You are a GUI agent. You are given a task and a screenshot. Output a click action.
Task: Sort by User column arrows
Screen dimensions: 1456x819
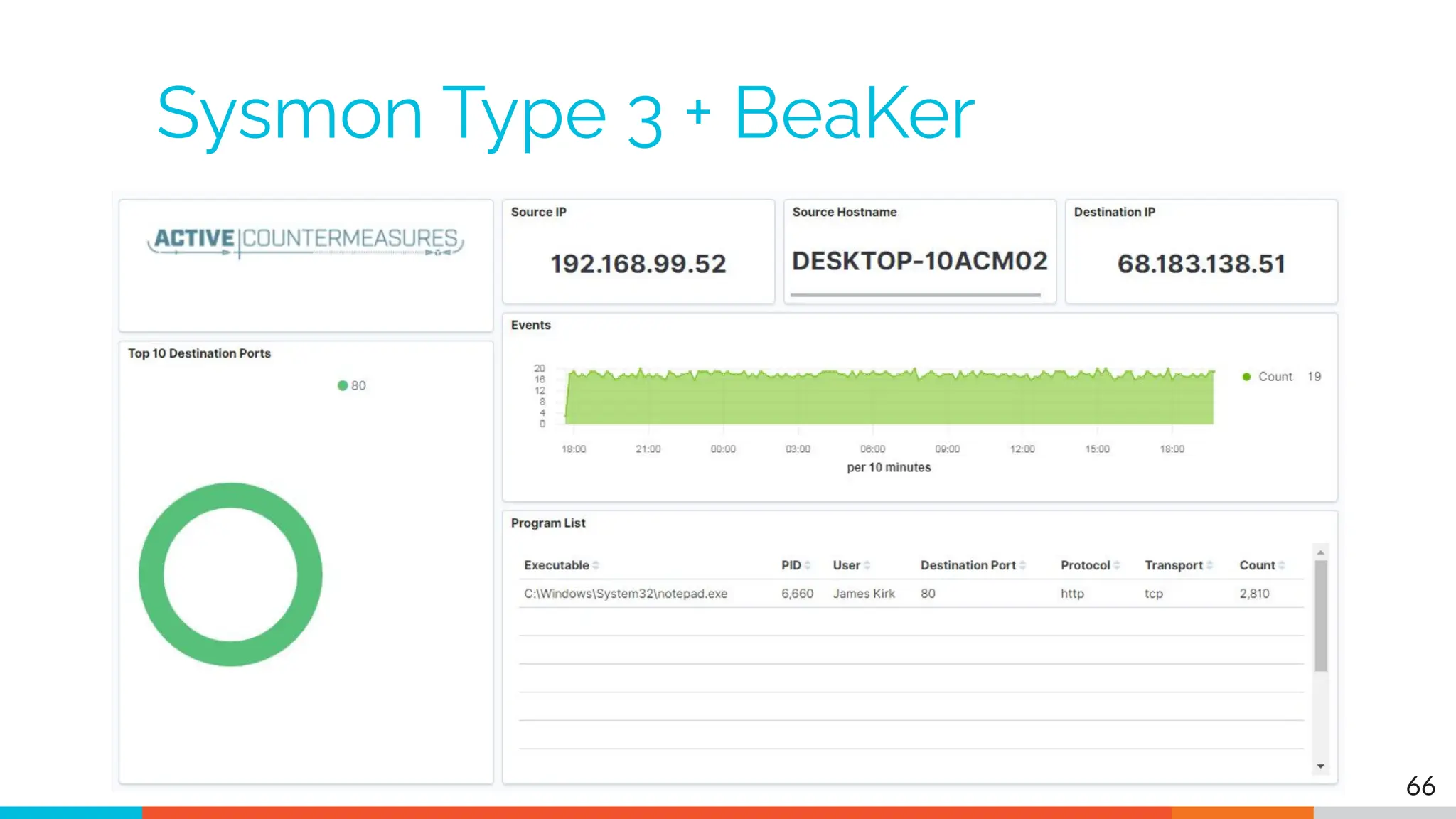coord(867,566)
